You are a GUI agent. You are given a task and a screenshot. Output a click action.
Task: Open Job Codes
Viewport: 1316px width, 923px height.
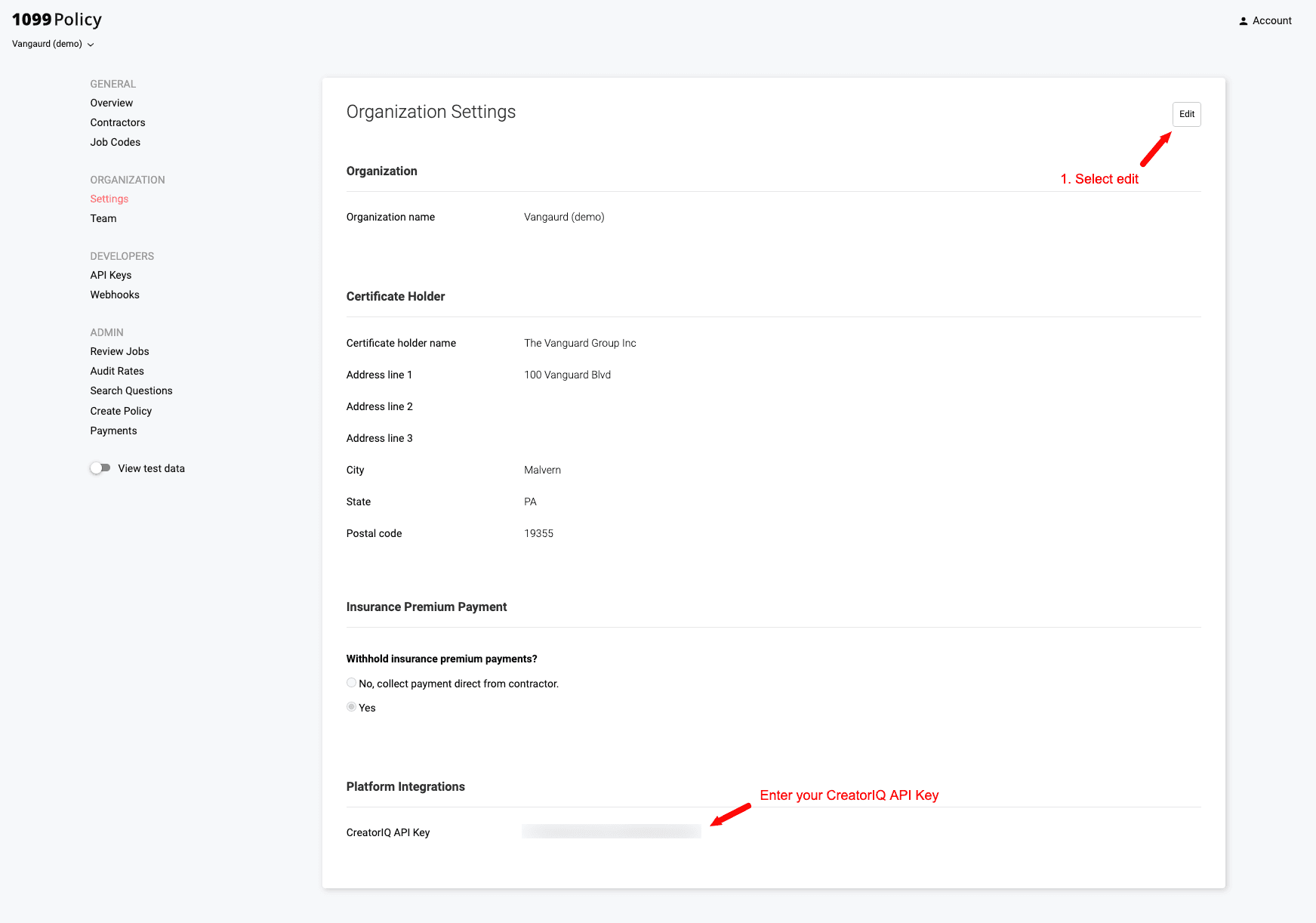(115, 142)
